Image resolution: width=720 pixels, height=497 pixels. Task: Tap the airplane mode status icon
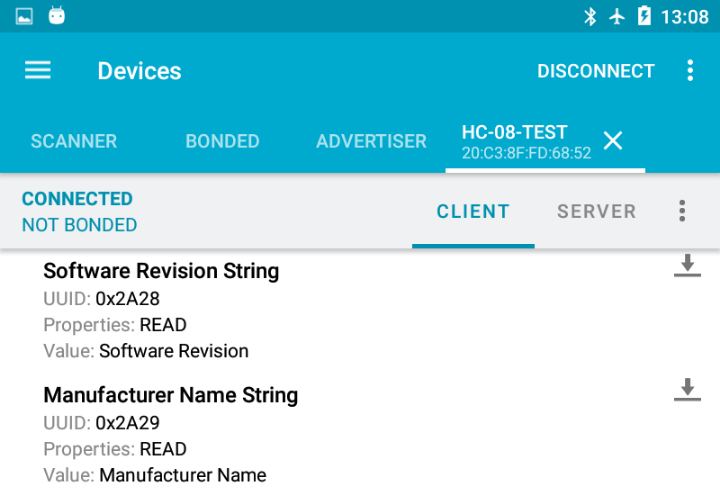(617, 16)
